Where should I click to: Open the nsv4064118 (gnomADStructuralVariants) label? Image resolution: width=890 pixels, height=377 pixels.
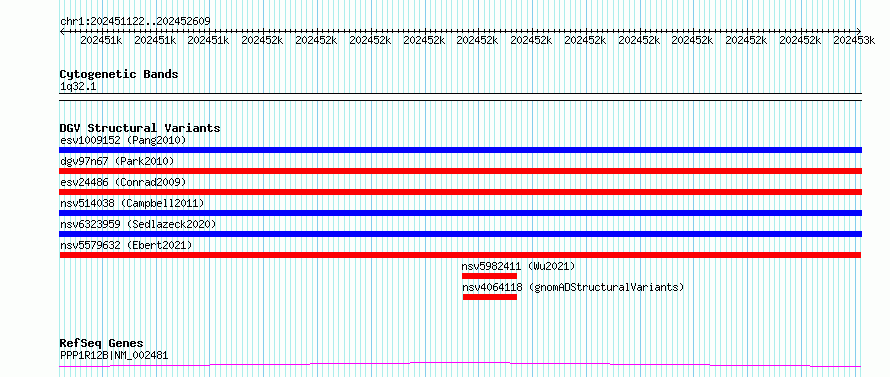tap(573, 287)
